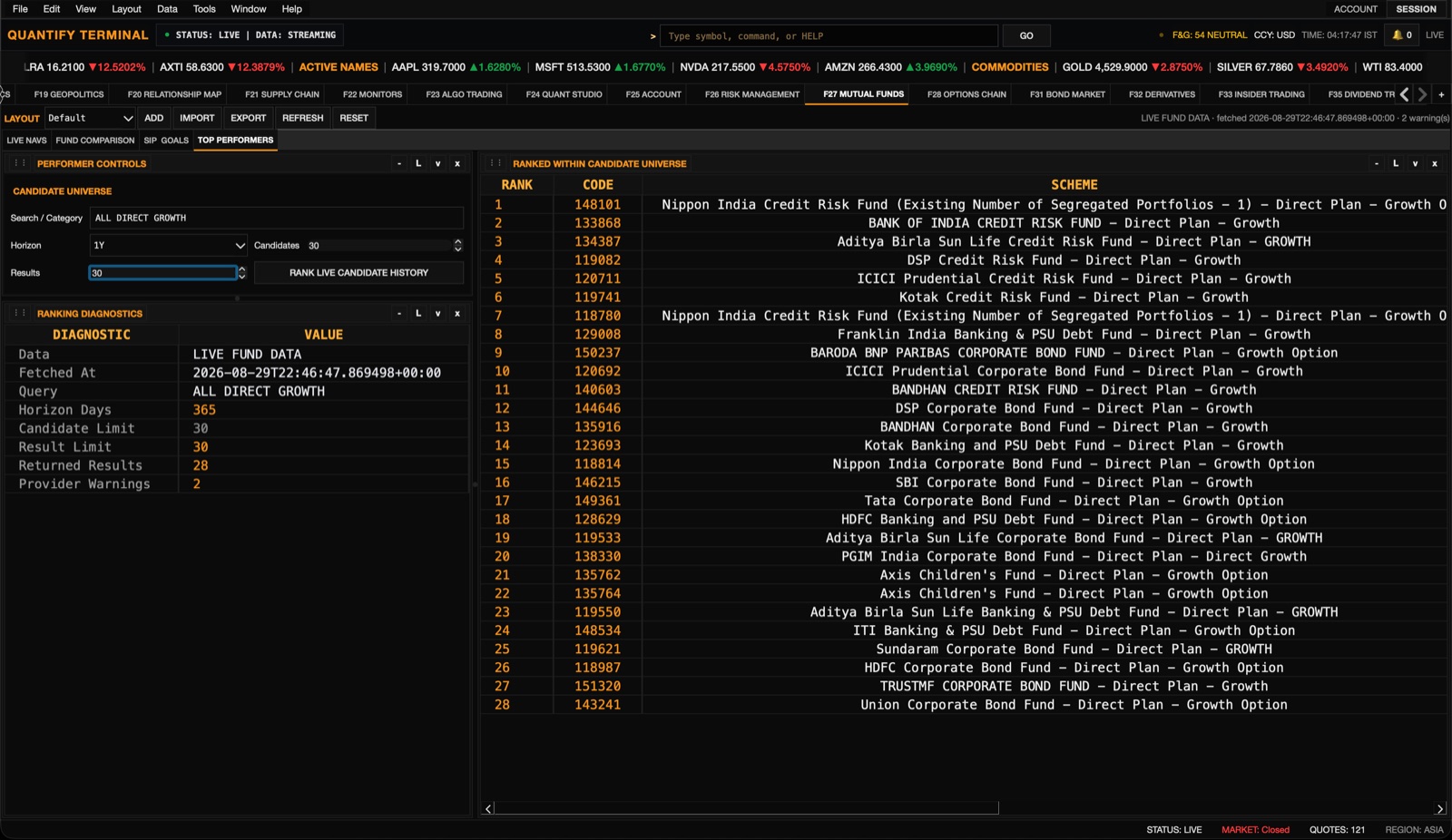The height and width of the screenshot is (840, 1452).
Task: Click right arrow of horizontal scrollbar
Action: click(x=1439, y=808)
